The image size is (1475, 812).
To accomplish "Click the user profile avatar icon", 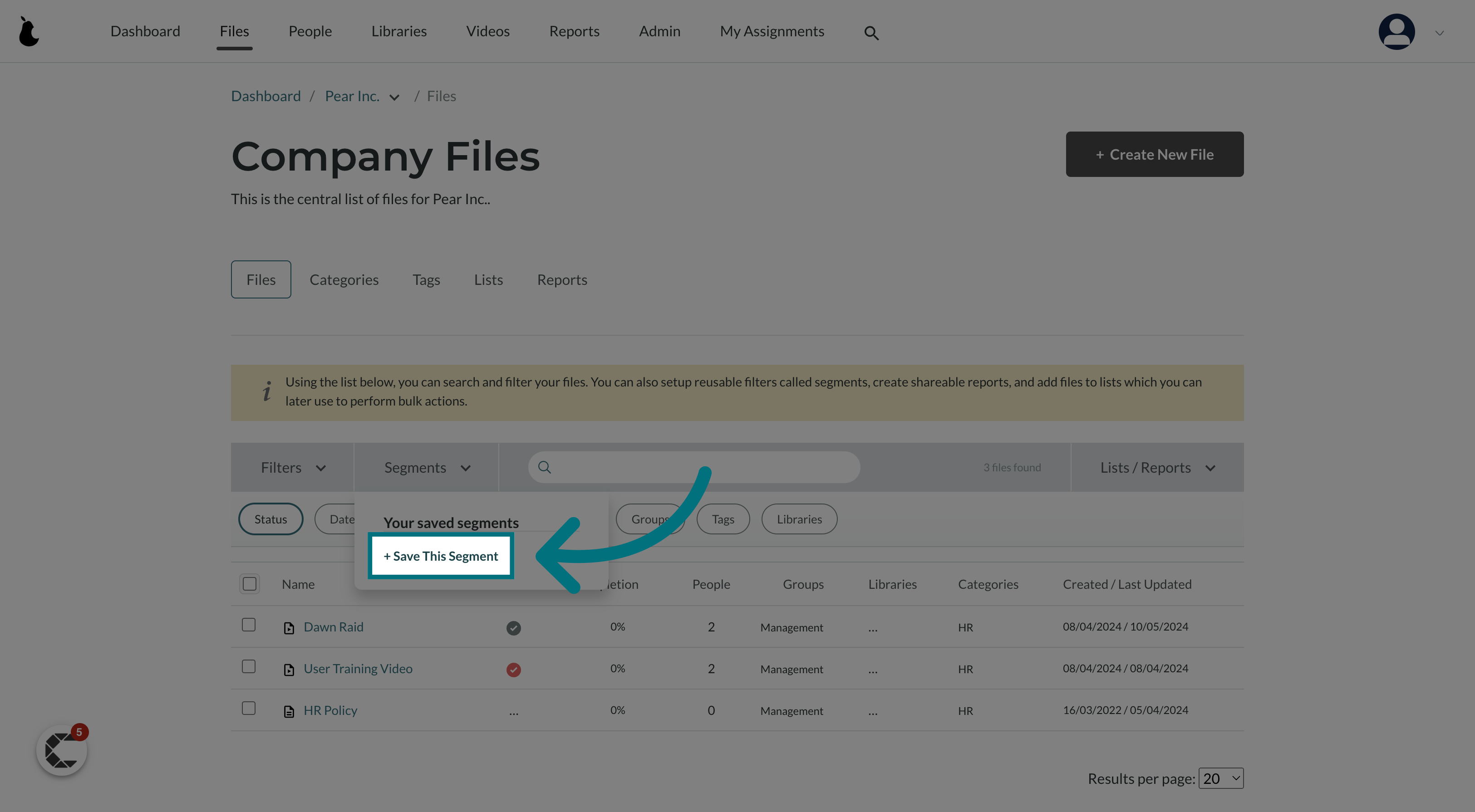I will tap(1396, 31).
